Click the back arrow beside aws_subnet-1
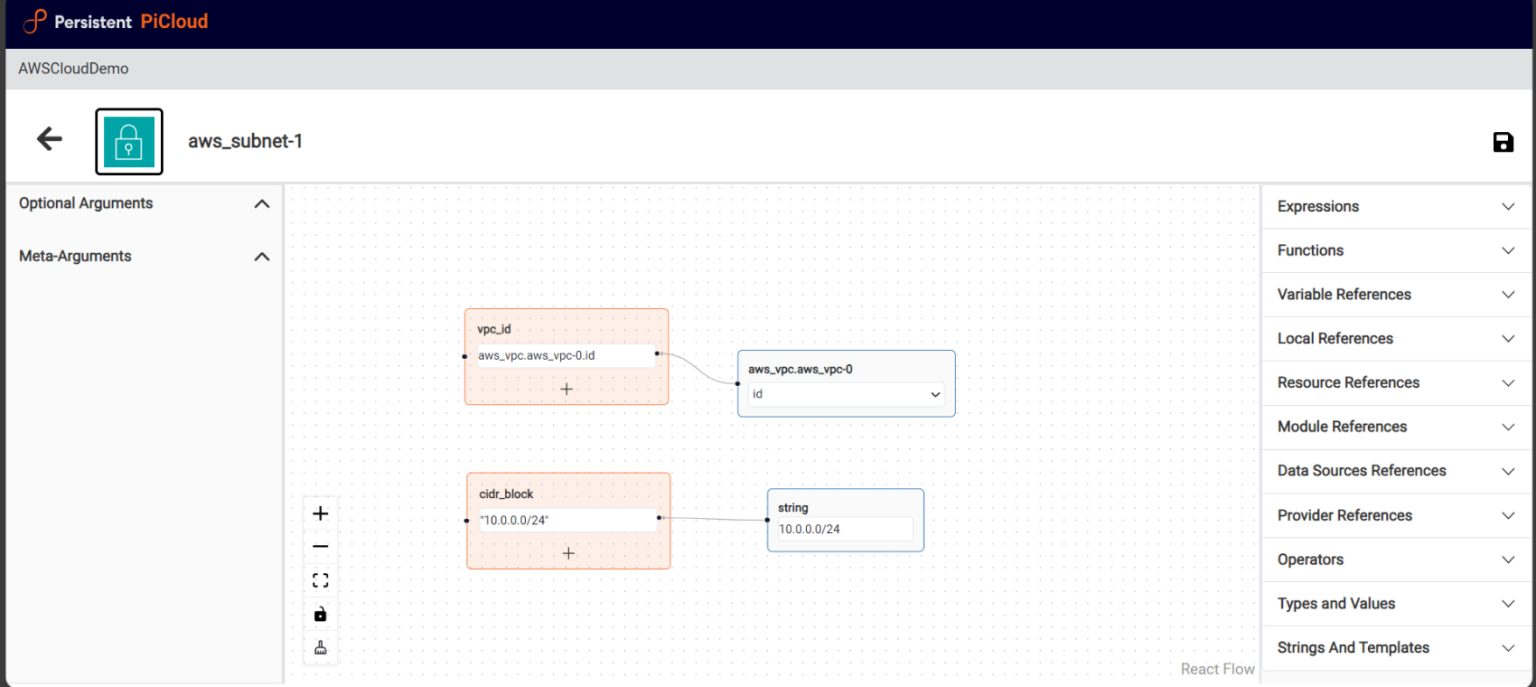Screen dimensions: 1536x687 47,139
